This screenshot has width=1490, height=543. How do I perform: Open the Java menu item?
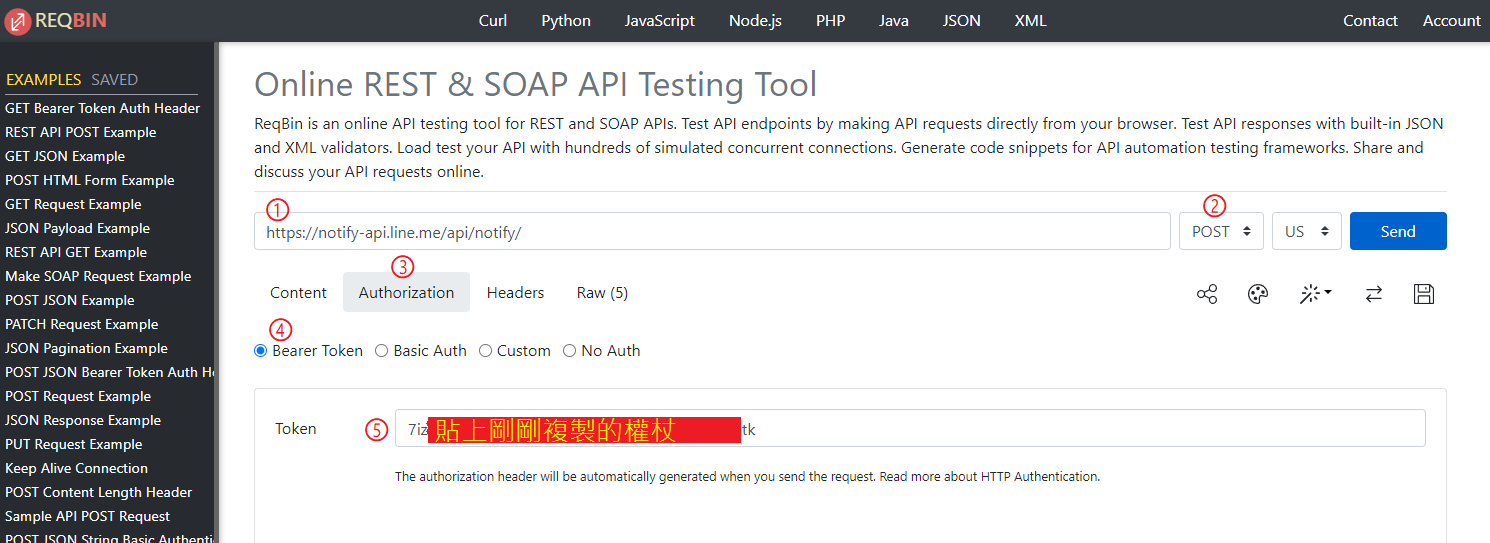click(x=894, y=20)
